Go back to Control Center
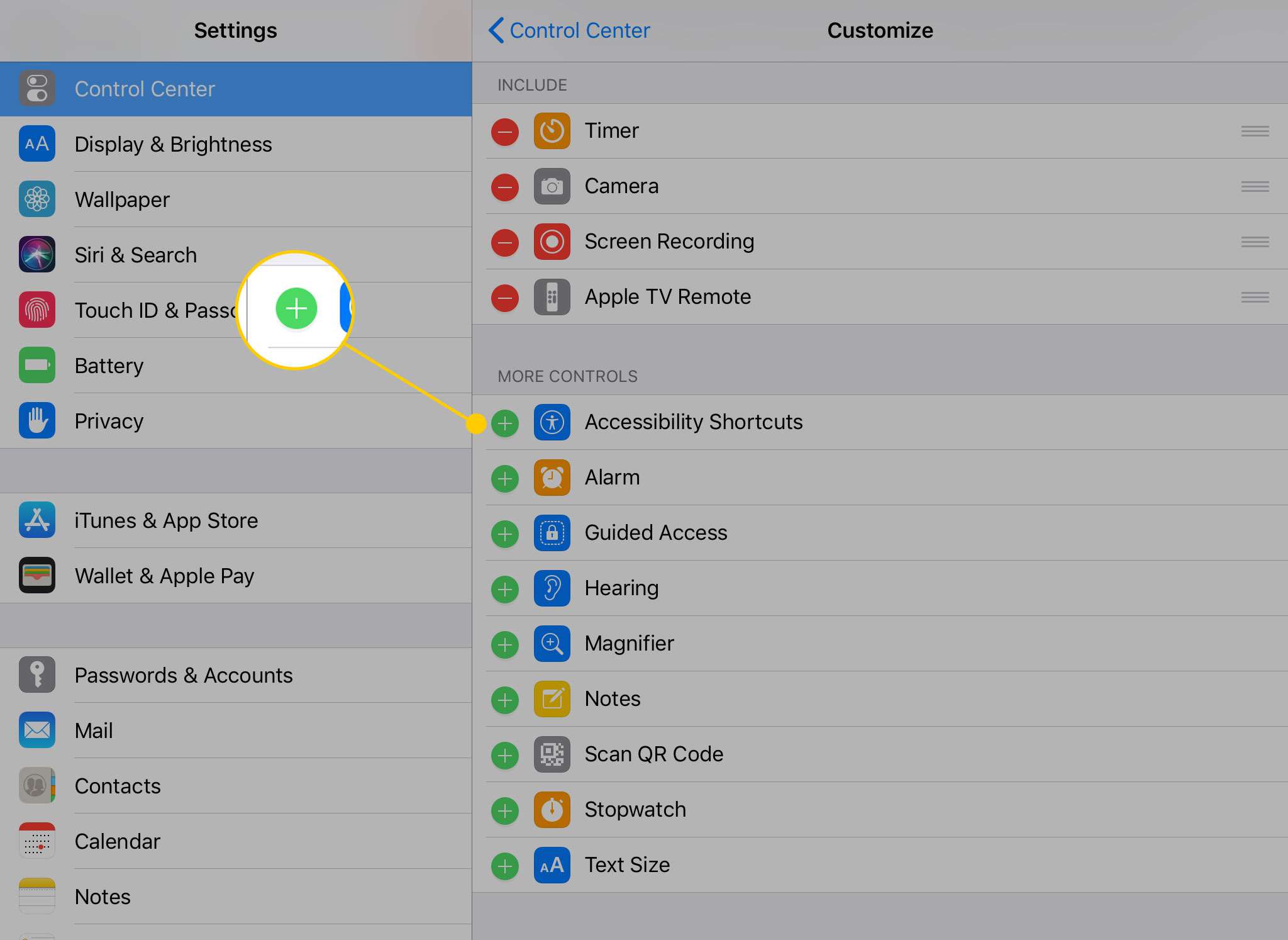 569,30
